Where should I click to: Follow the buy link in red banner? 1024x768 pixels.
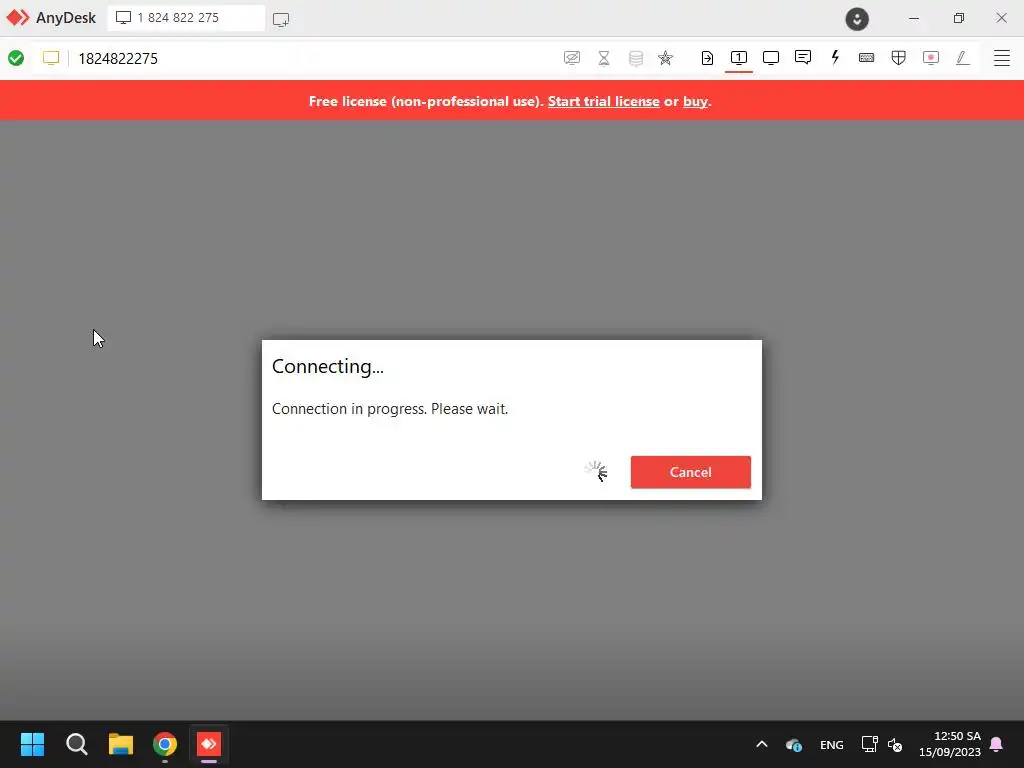(695, 101)
